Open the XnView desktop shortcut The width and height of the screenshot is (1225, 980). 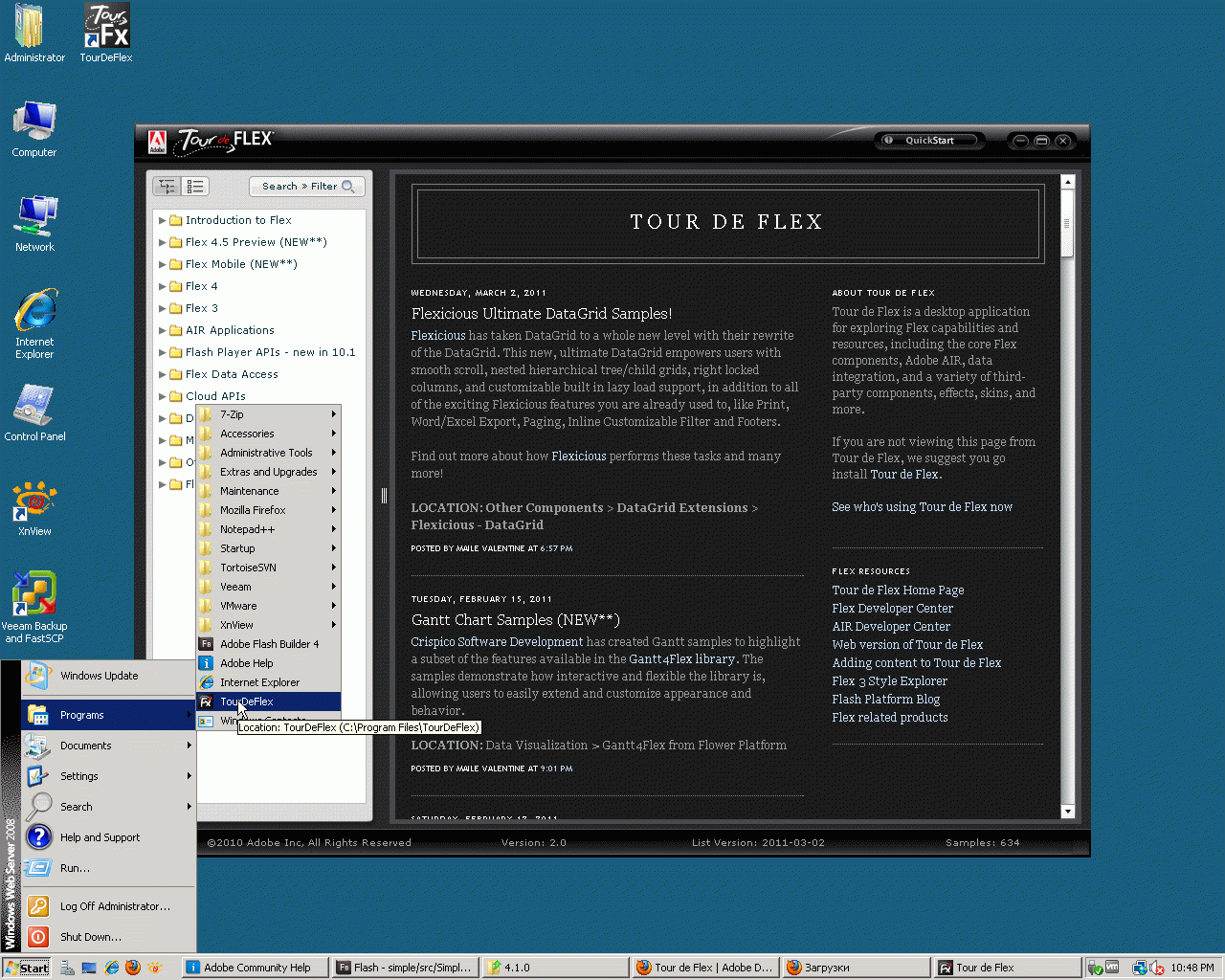pos(34,508)
